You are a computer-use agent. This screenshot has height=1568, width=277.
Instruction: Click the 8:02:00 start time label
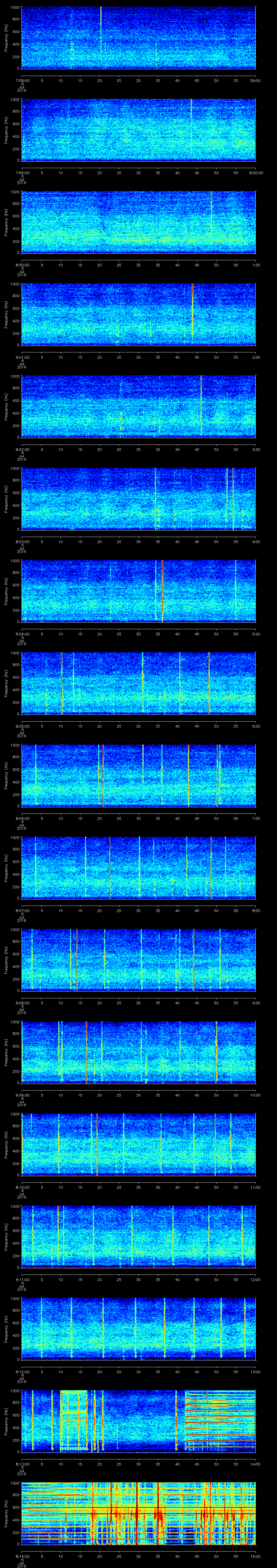tap(22, 449)
